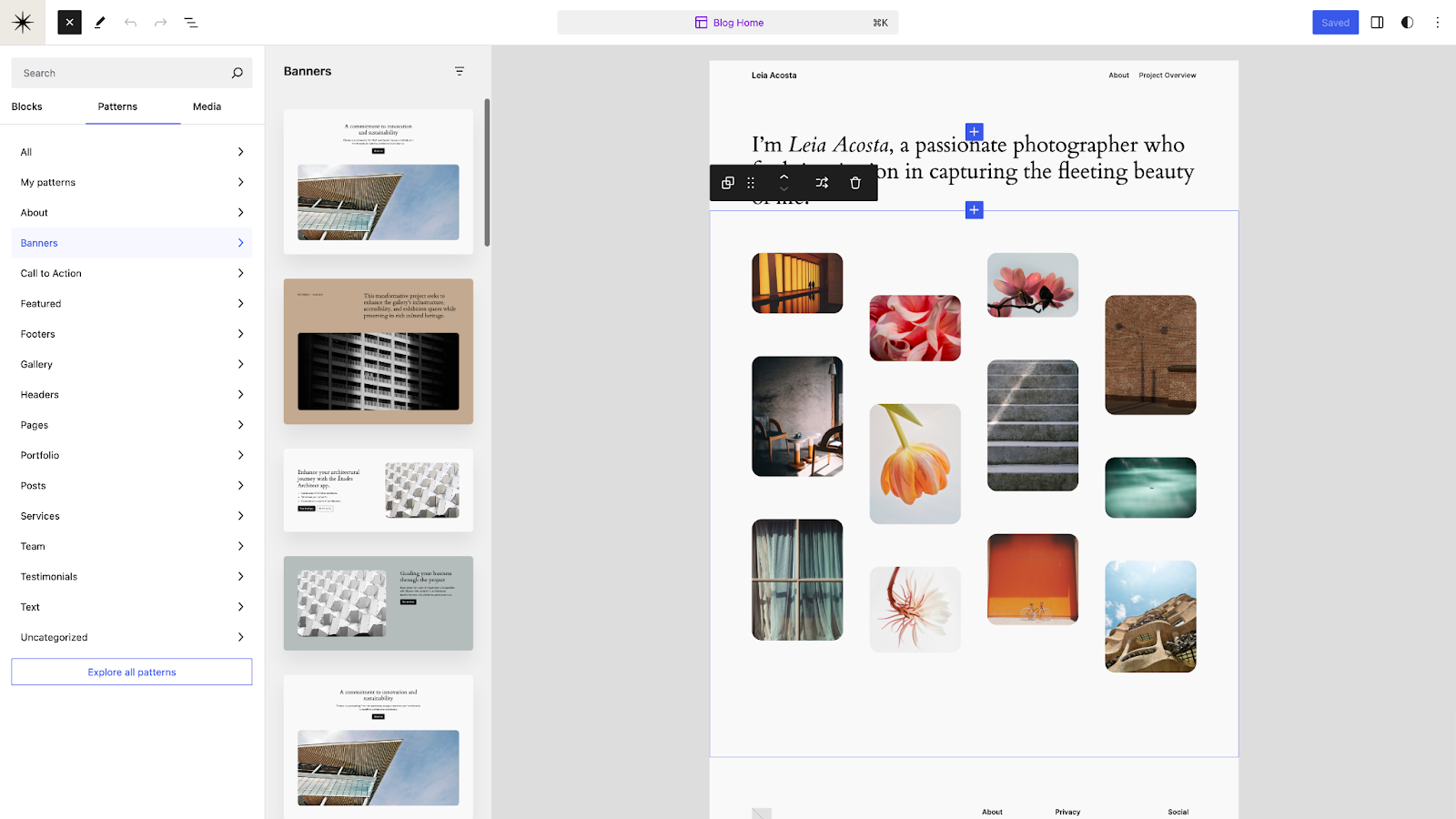Redo the last change

[x=161, y=22]
